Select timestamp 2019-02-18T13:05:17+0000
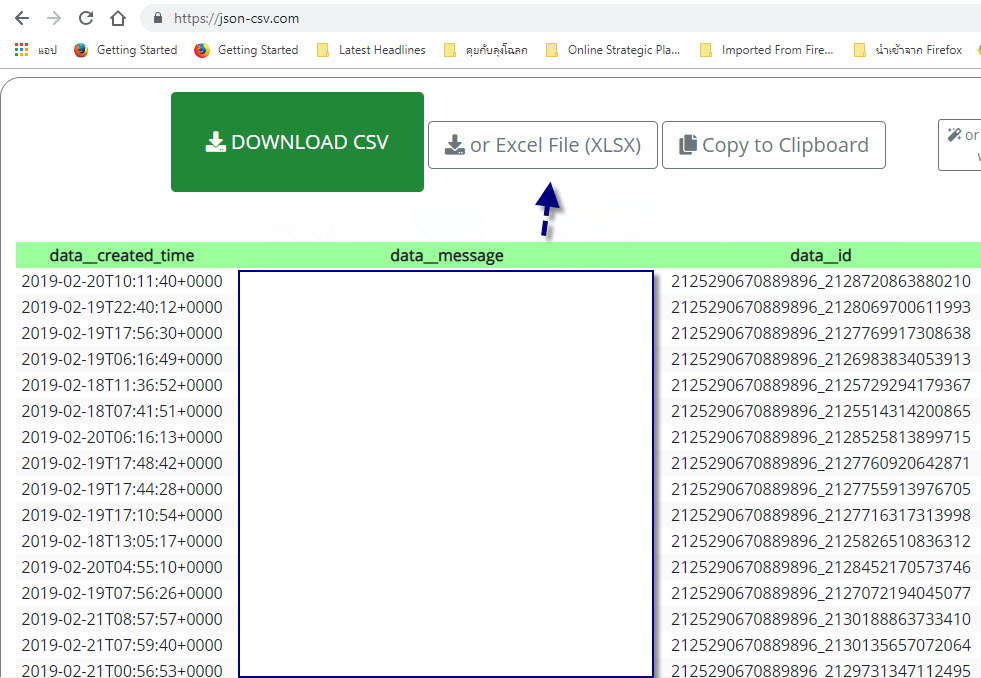The image size is (981, 678). tap(122, 541)
